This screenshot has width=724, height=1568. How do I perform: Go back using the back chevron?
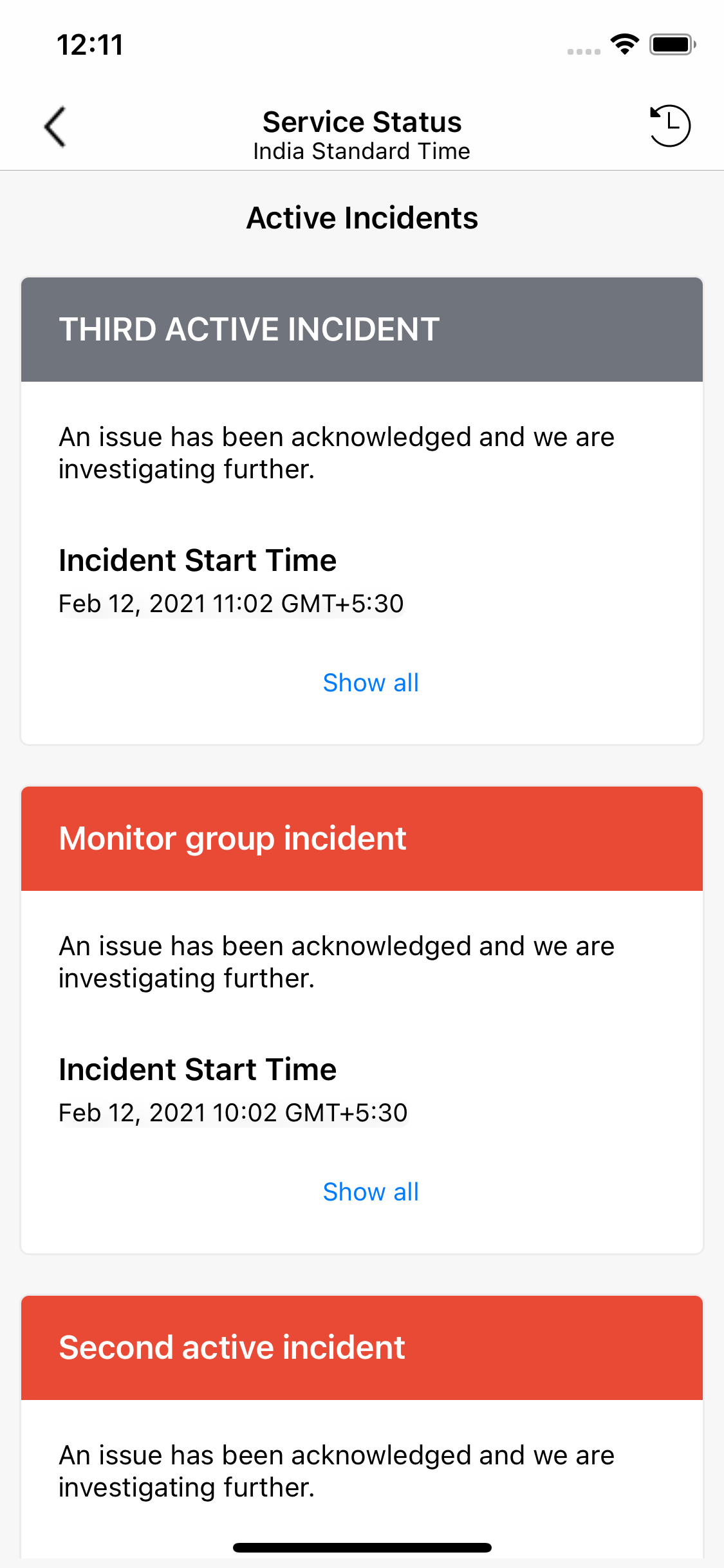click(55, 127)
